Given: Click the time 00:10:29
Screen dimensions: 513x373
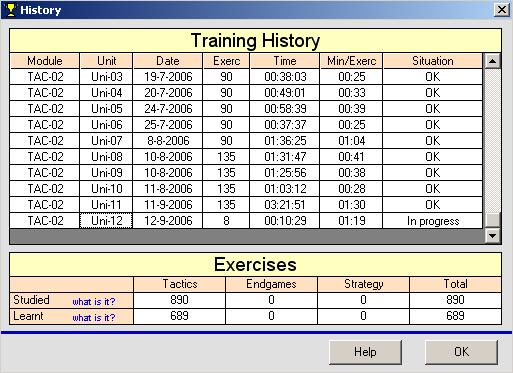Looking at the screenshot, I should click(285, 221).
